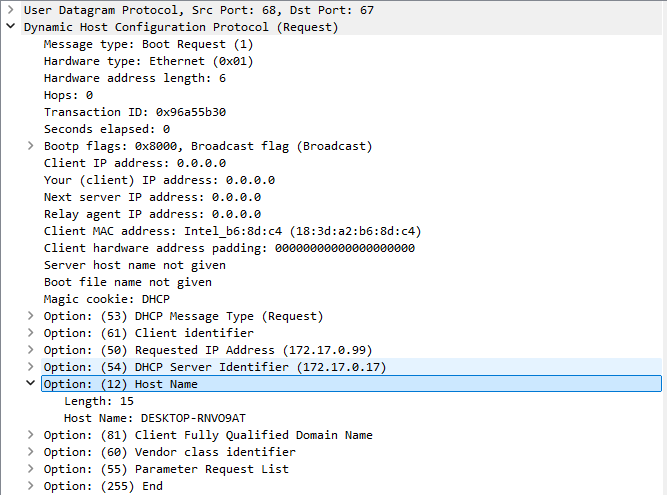
Task: Select Message type: Boot Request row
Action: (352, 44)
